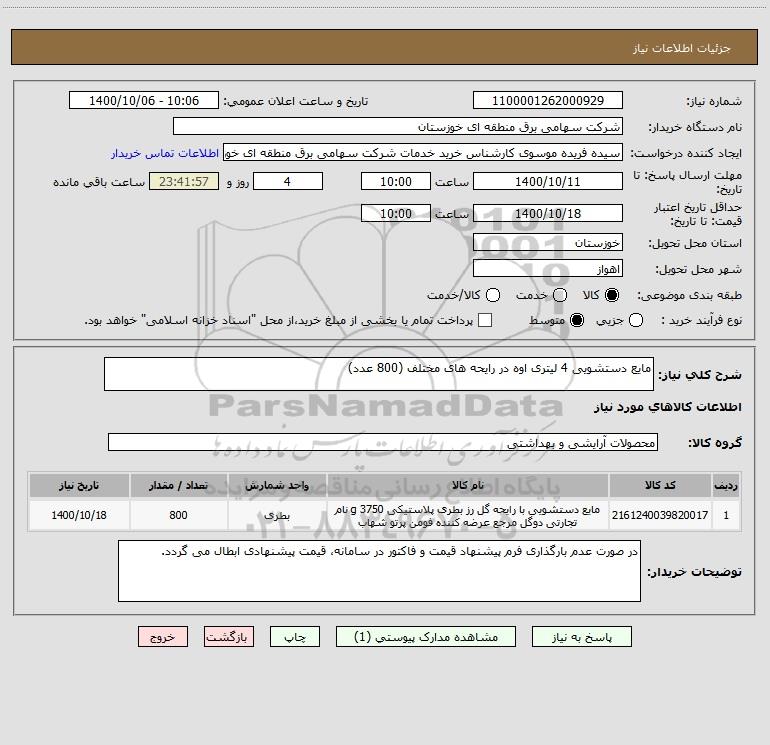Click the price validity date 1400/10/18 field

click(x=548, y=213)
